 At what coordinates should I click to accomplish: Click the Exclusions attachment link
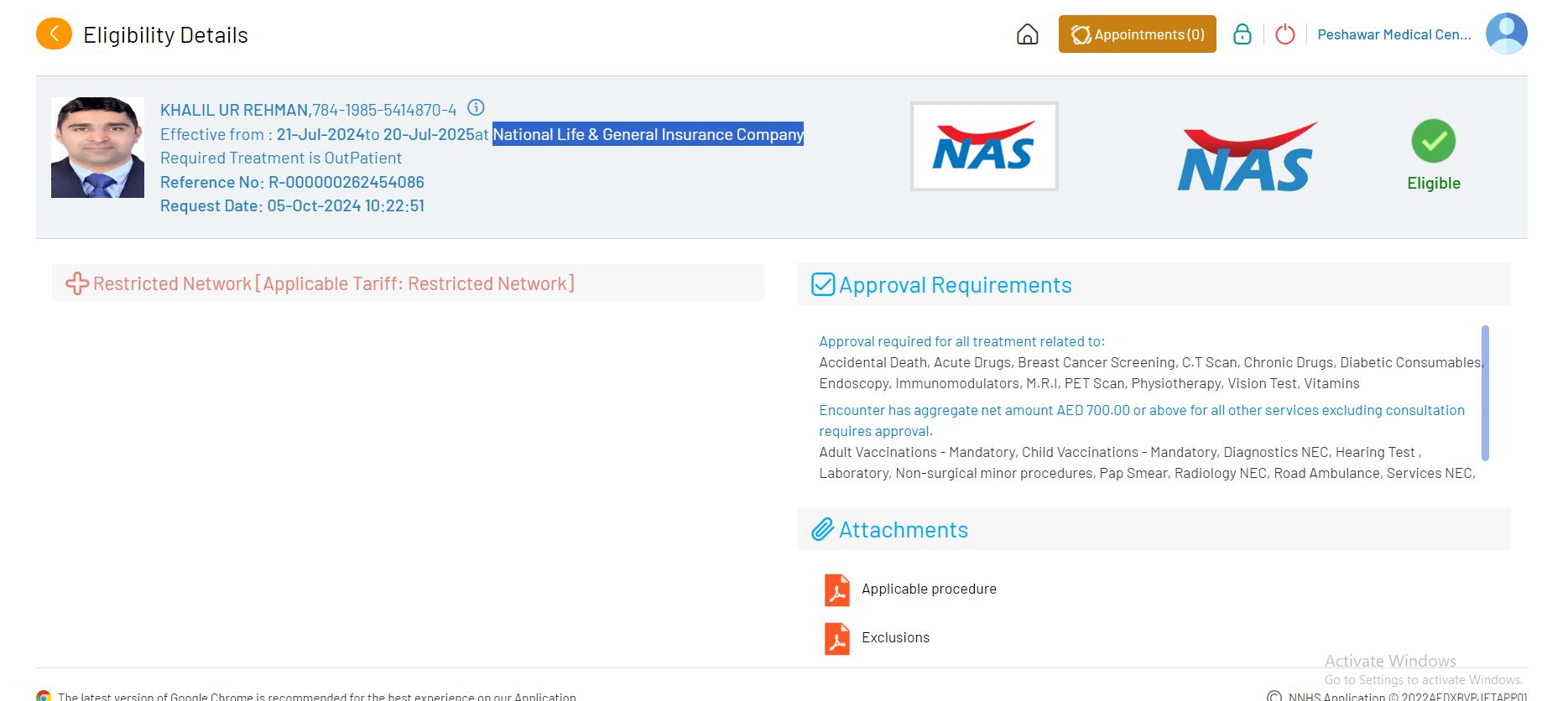(x=895, y=638)
